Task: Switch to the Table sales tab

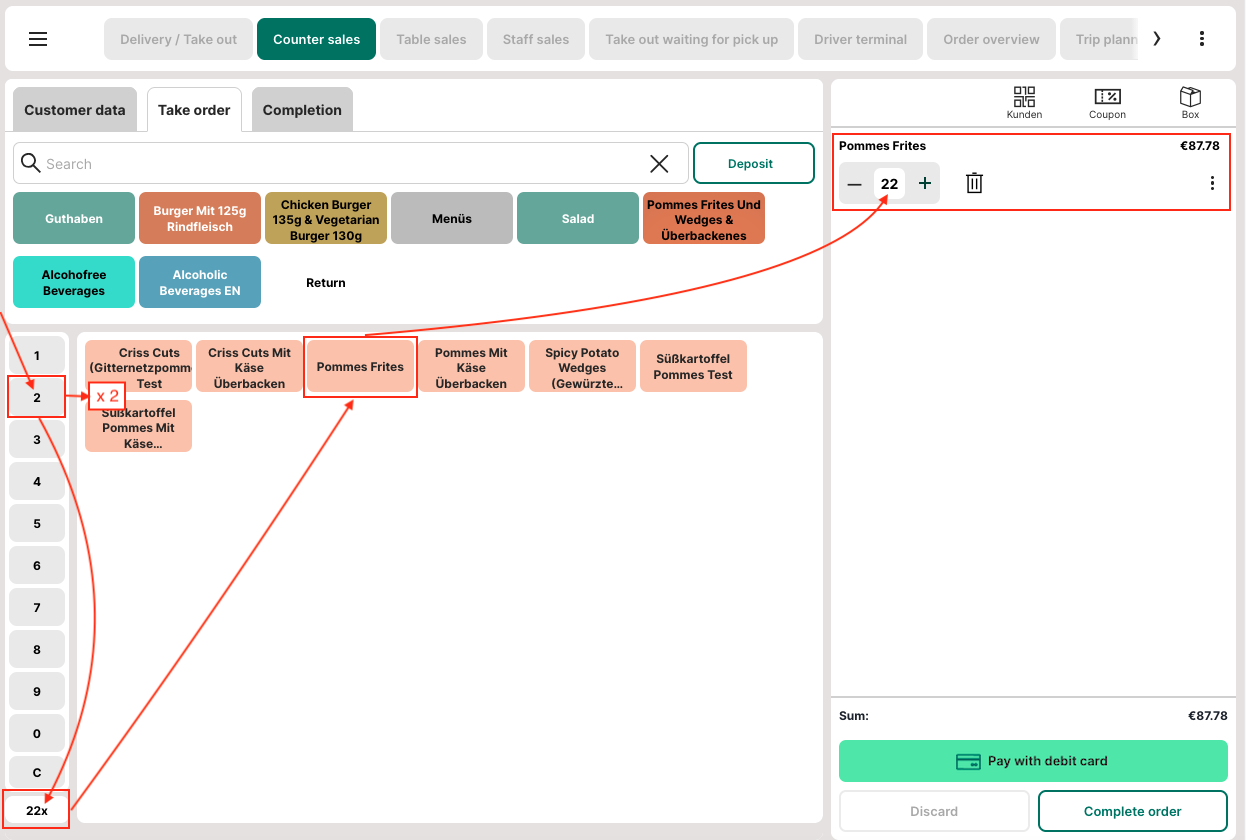Action: click(431, 39)
